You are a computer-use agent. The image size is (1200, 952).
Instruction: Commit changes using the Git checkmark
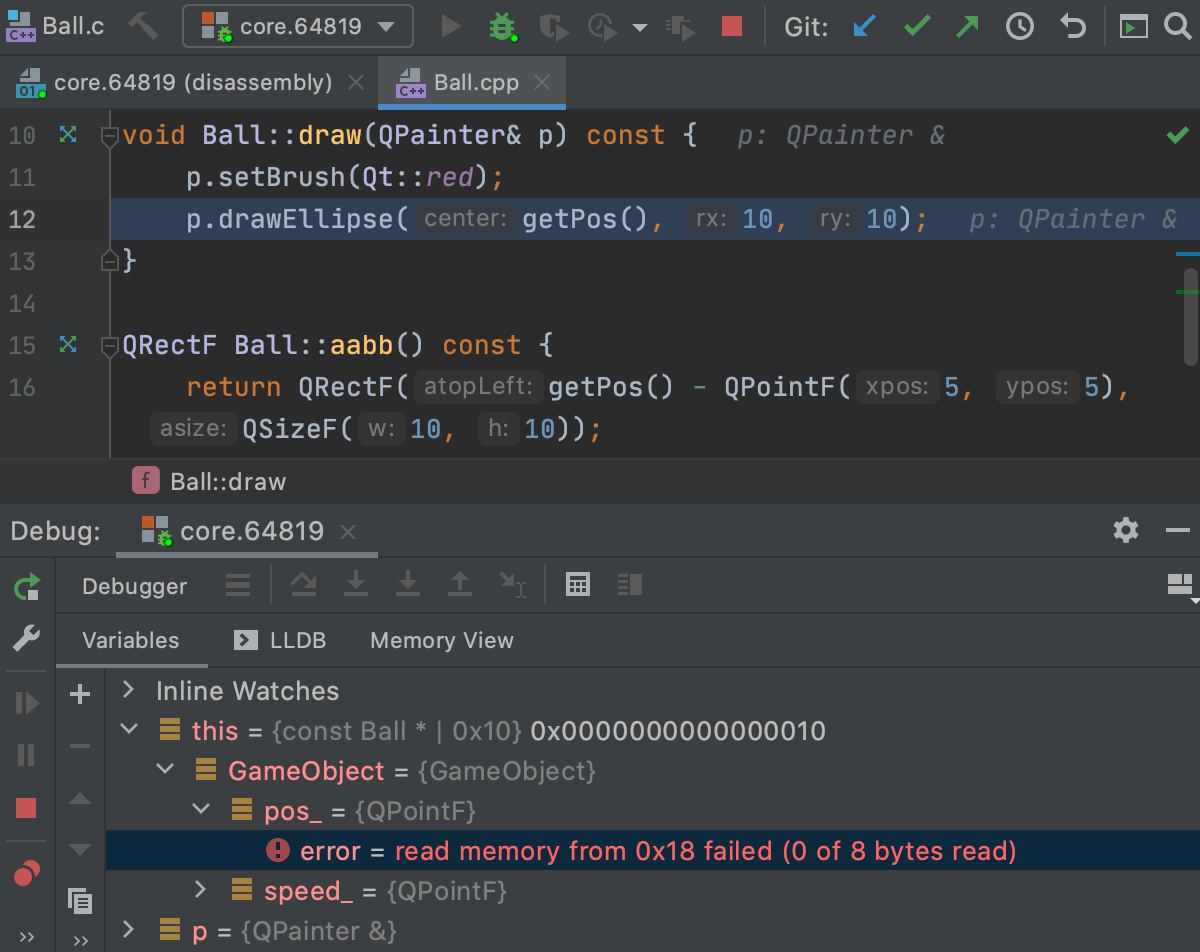(916, 27)
